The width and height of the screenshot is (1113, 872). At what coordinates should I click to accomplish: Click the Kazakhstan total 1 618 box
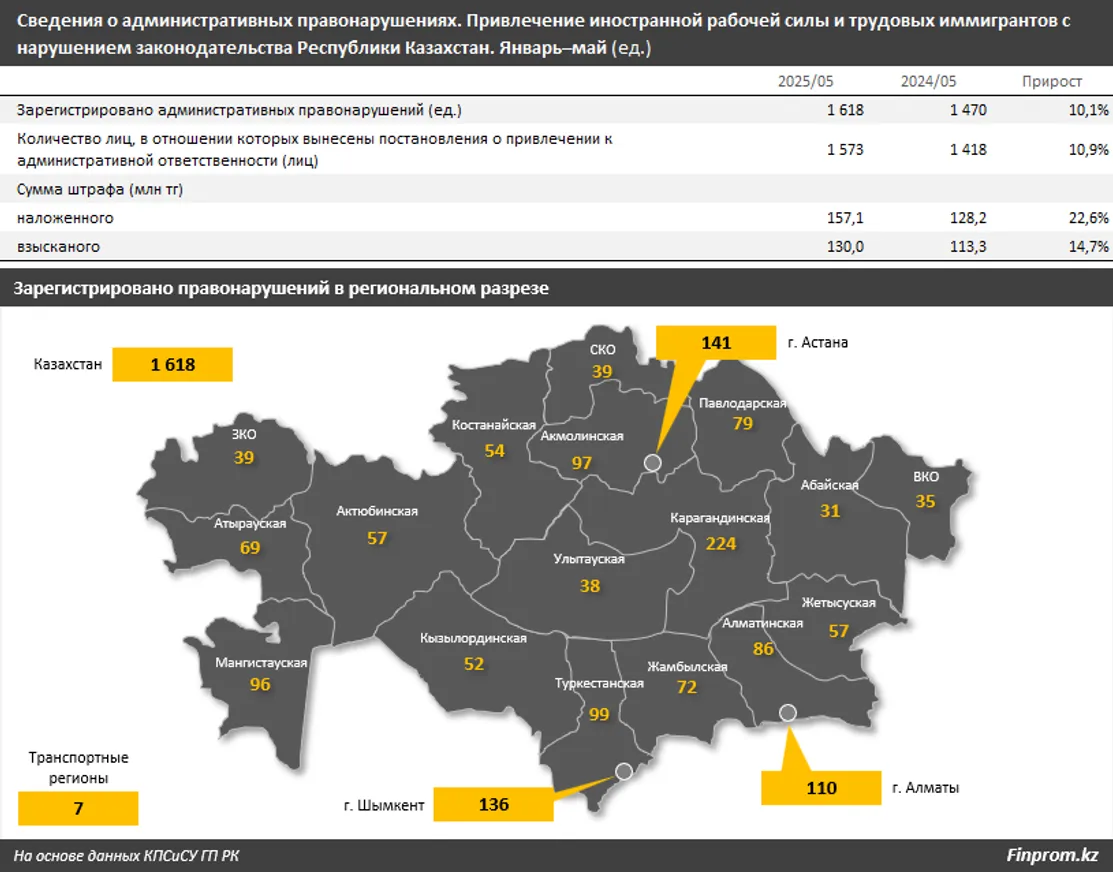[172, 365]
